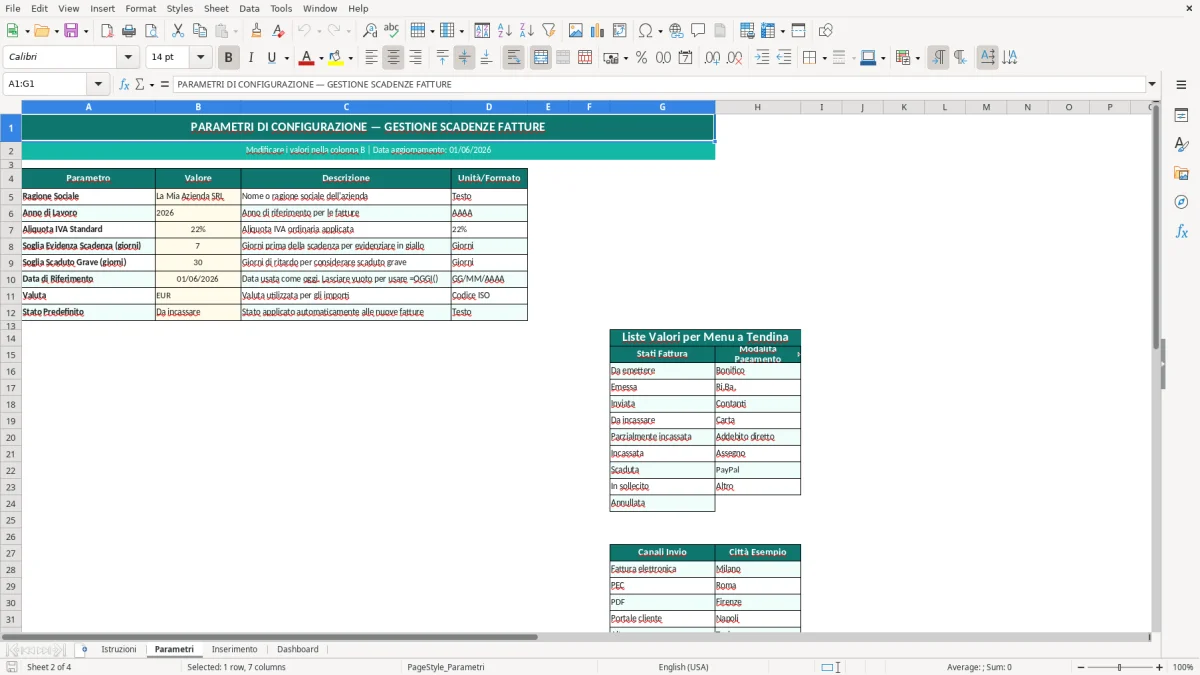Activate Clone Formatting paintbrush
Viewport: 1200px width, 675px height.
[256, 31]
